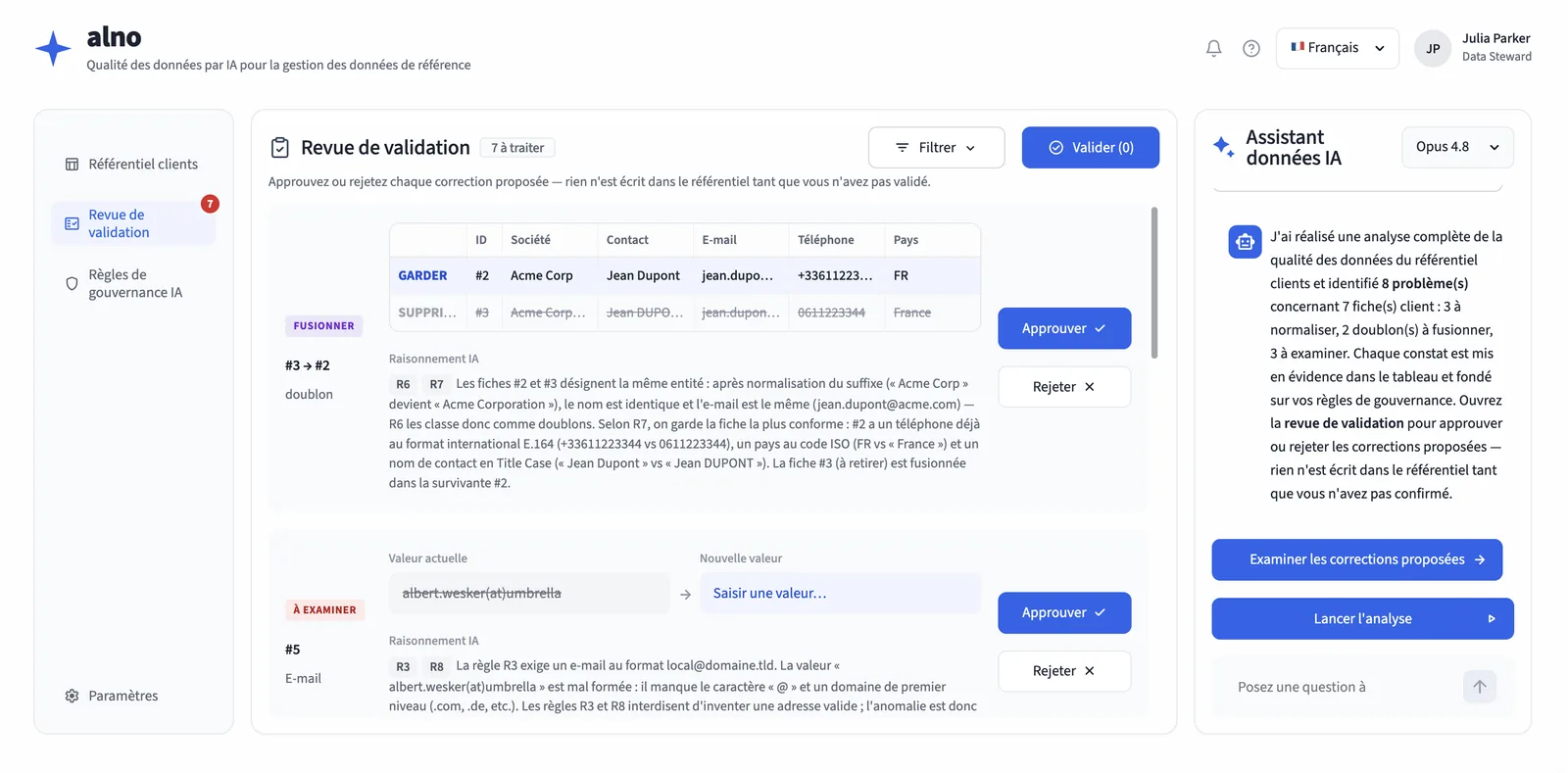The width and height of the screenshot is (1568, 773).
Task: Click Julia Parker user name
Action: coord(1495,38)
